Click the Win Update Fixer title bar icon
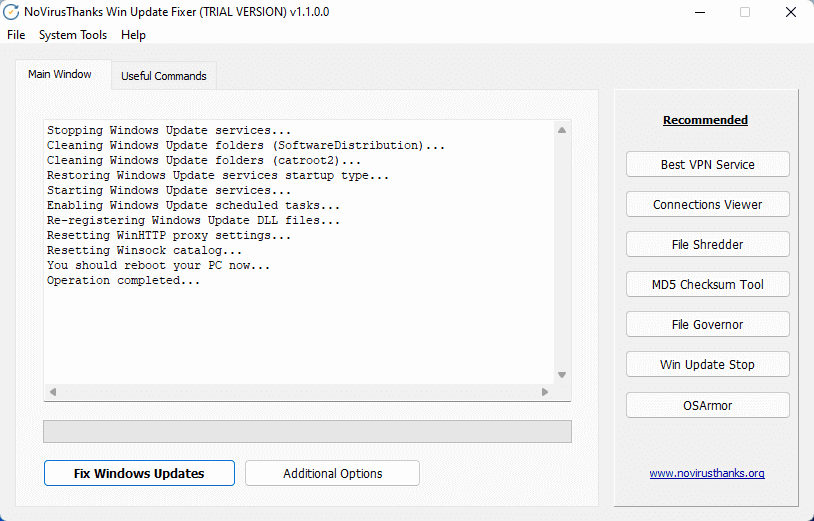This screenshot has height=521, width=814. coord(11,12)
